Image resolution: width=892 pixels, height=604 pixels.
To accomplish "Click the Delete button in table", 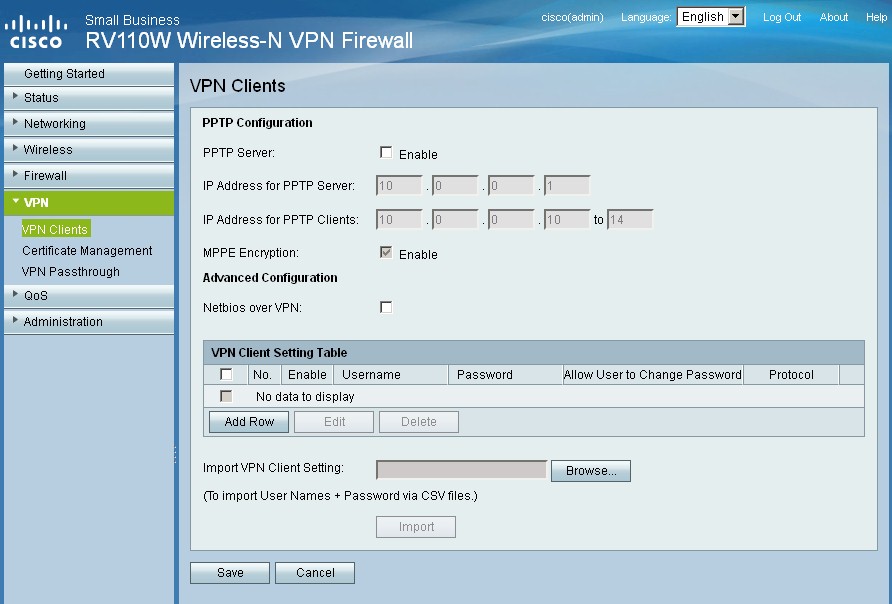I will (419, 422).
